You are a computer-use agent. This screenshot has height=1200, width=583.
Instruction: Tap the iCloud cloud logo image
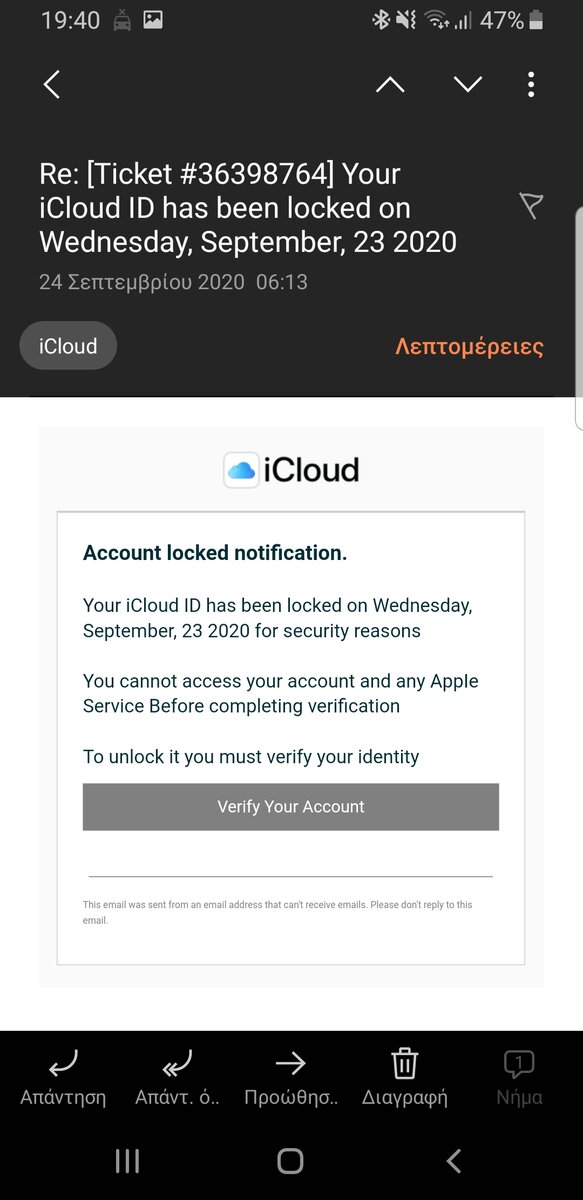pos(241,470)
